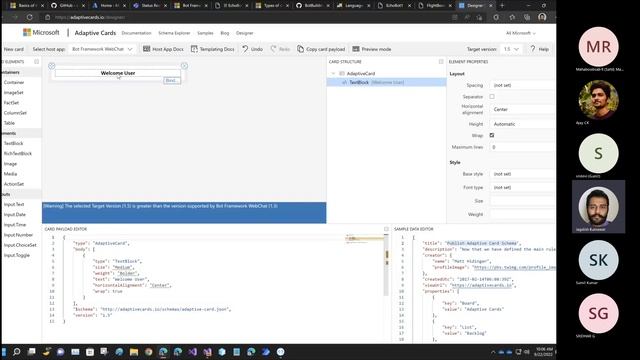This screenshot has height=360, width=640.
Task: Open the Documentation nav link
Action: (x=136, y=33)
